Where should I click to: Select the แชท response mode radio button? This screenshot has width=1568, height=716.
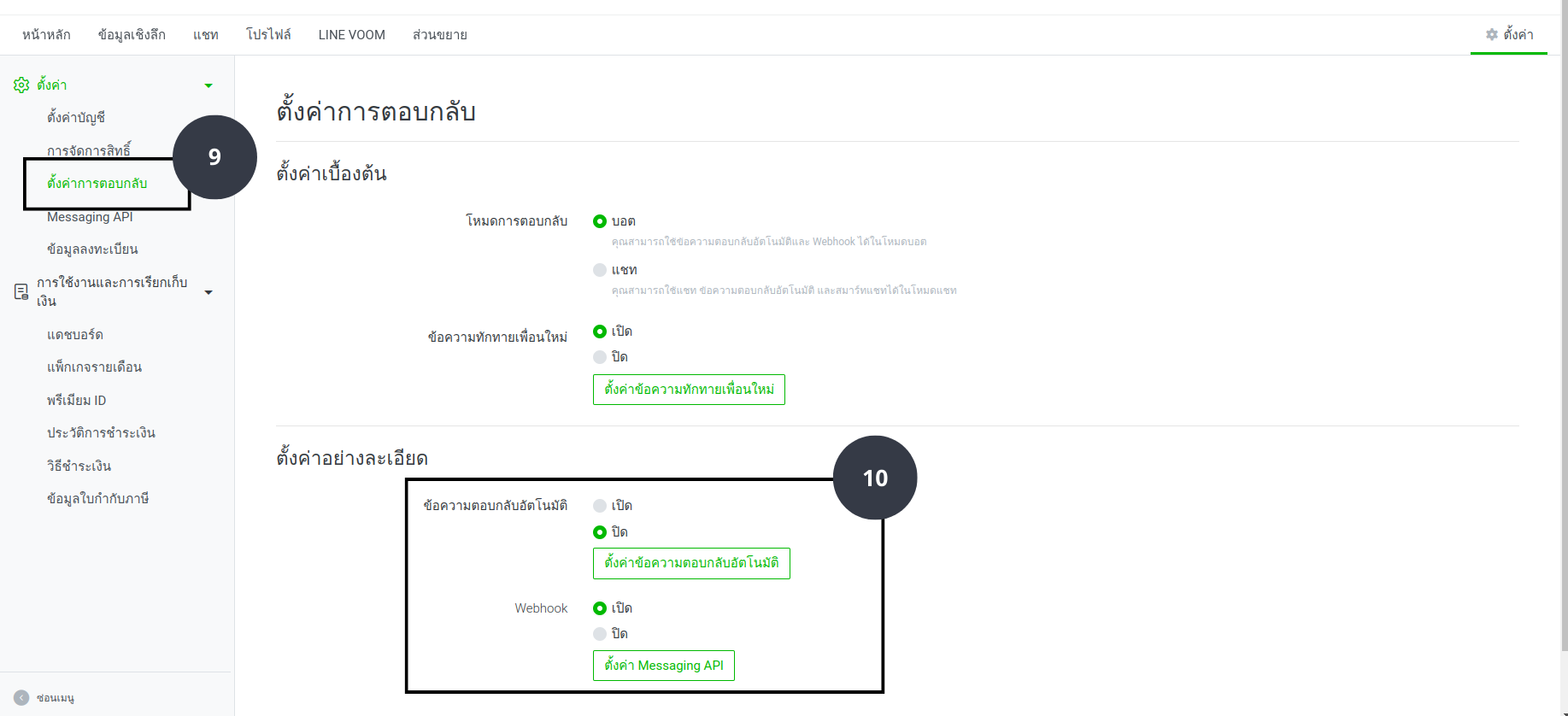coord(600,270)
